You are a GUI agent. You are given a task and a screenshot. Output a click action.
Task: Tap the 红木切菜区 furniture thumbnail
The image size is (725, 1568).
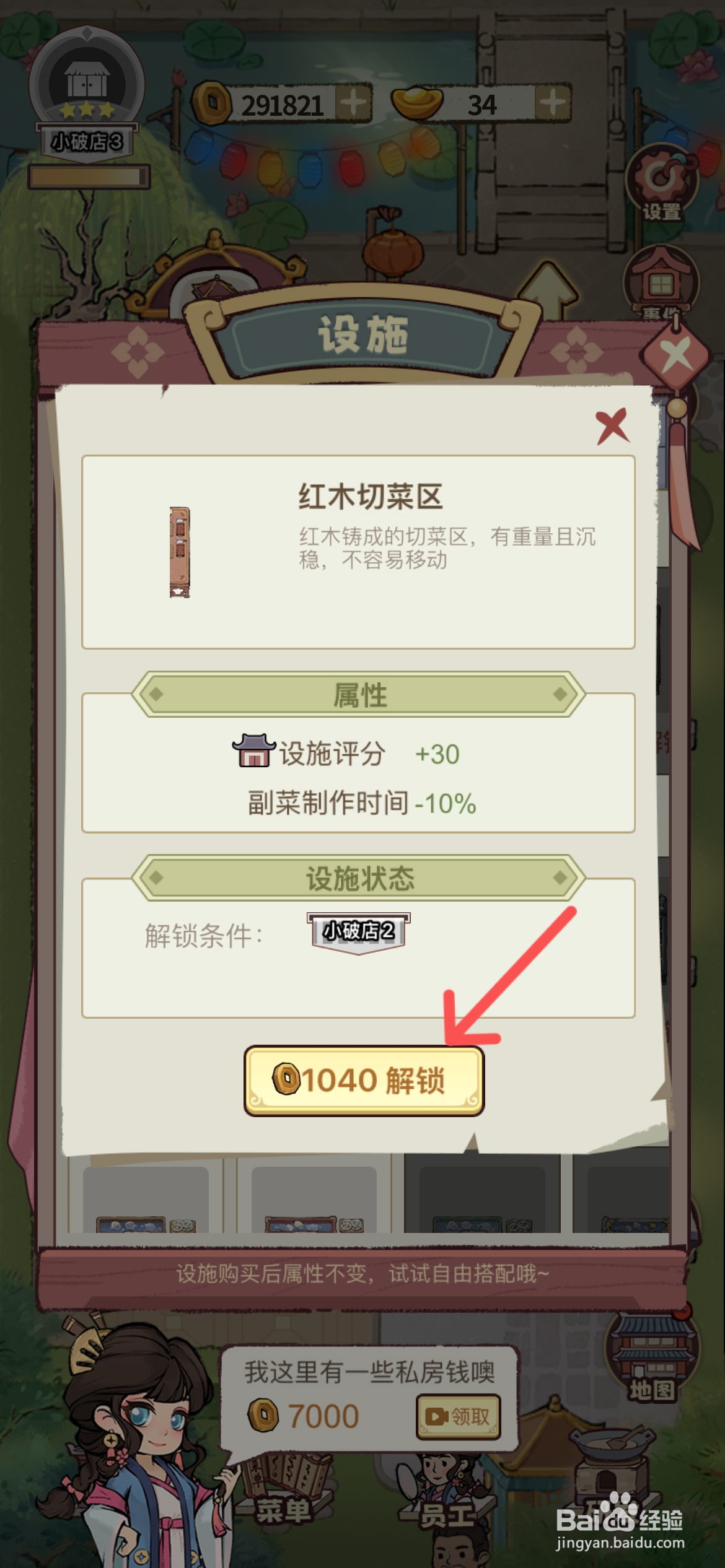pyautogui.click(x=180, y=552)
